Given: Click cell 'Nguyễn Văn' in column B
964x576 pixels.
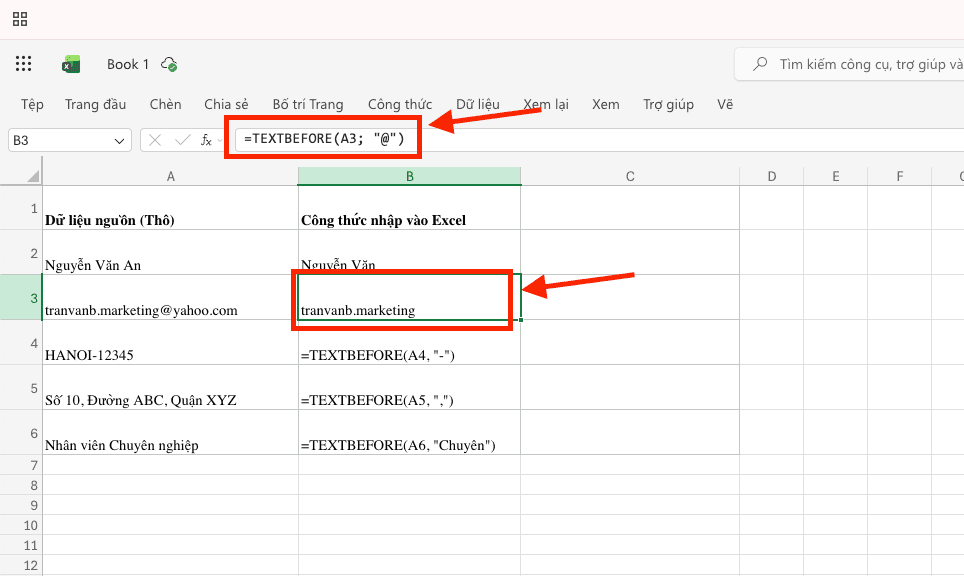Looking at the screenshot, I should click(x=409, y=253).
